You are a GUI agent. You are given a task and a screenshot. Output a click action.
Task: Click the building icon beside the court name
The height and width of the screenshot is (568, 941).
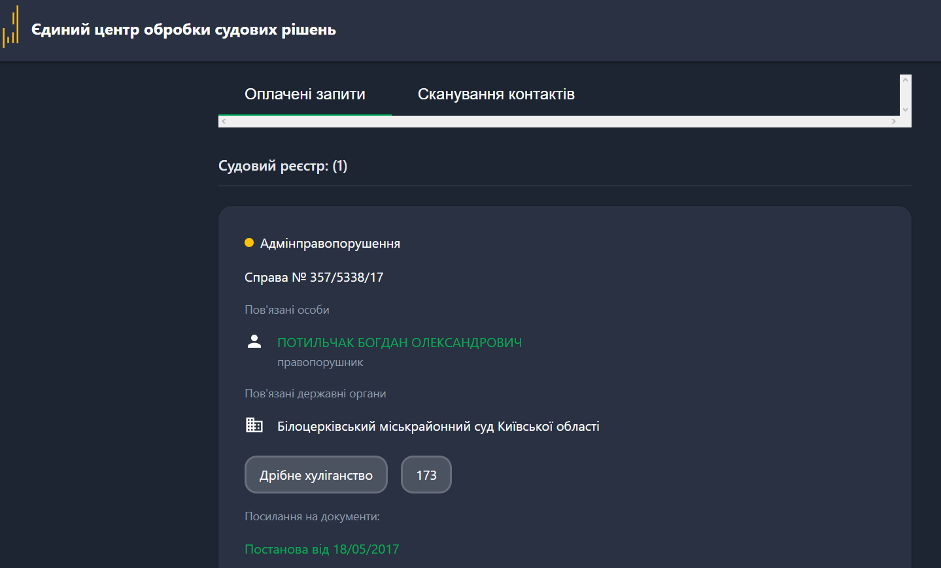coord(254,425)
